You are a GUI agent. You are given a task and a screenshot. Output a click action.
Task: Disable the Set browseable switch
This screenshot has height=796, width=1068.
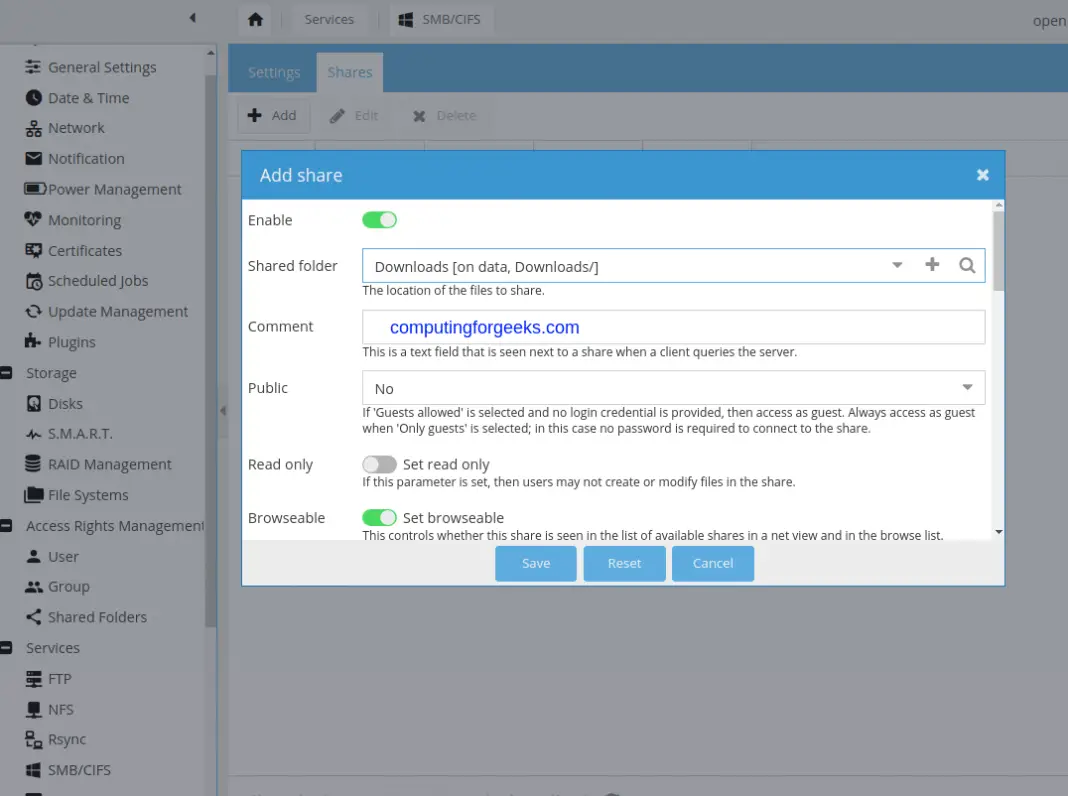pyautogui.click(x=380, y=518)
